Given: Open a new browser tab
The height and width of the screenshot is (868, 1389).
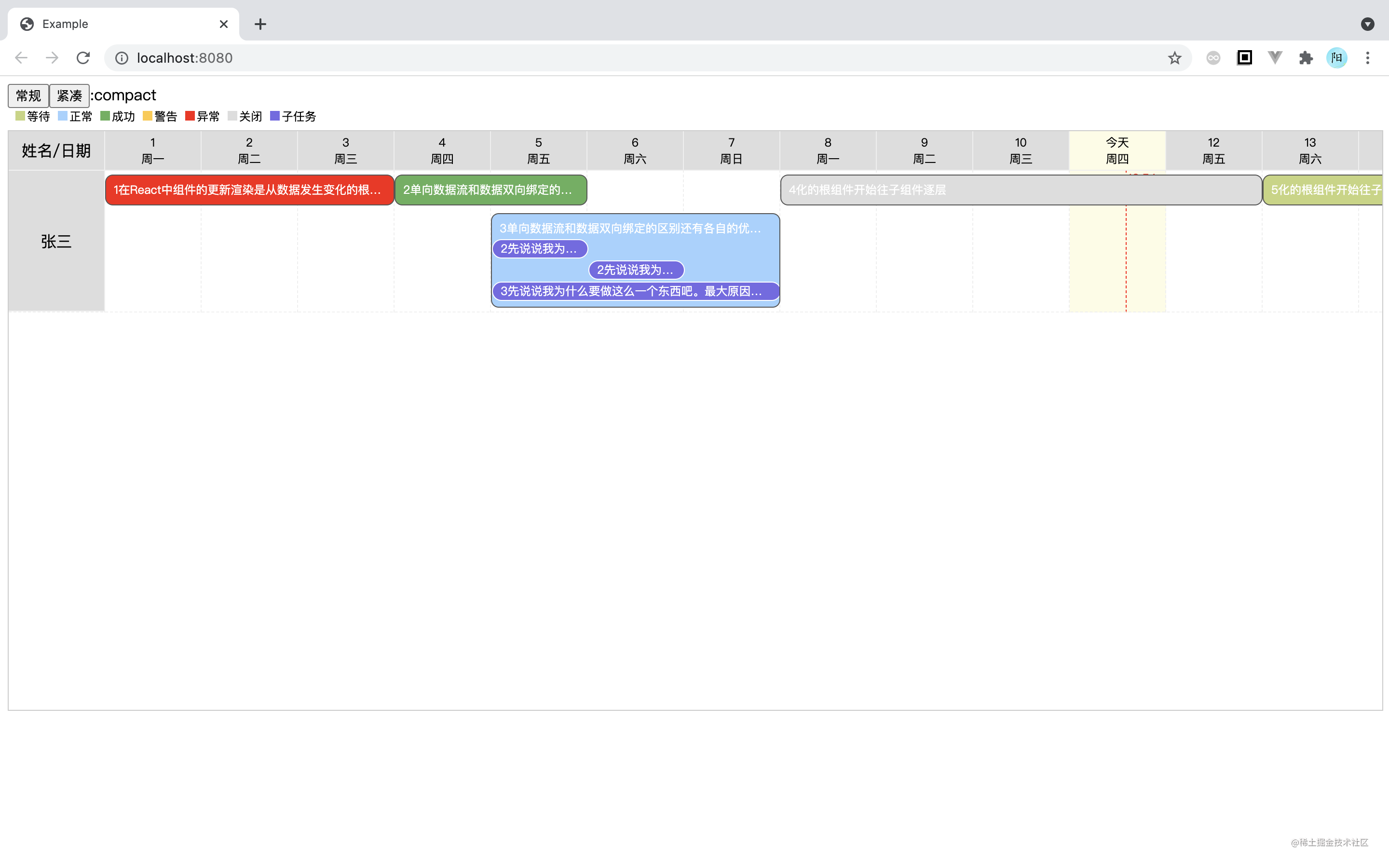Looking at the screenshot, I should (x=260, y=24).
